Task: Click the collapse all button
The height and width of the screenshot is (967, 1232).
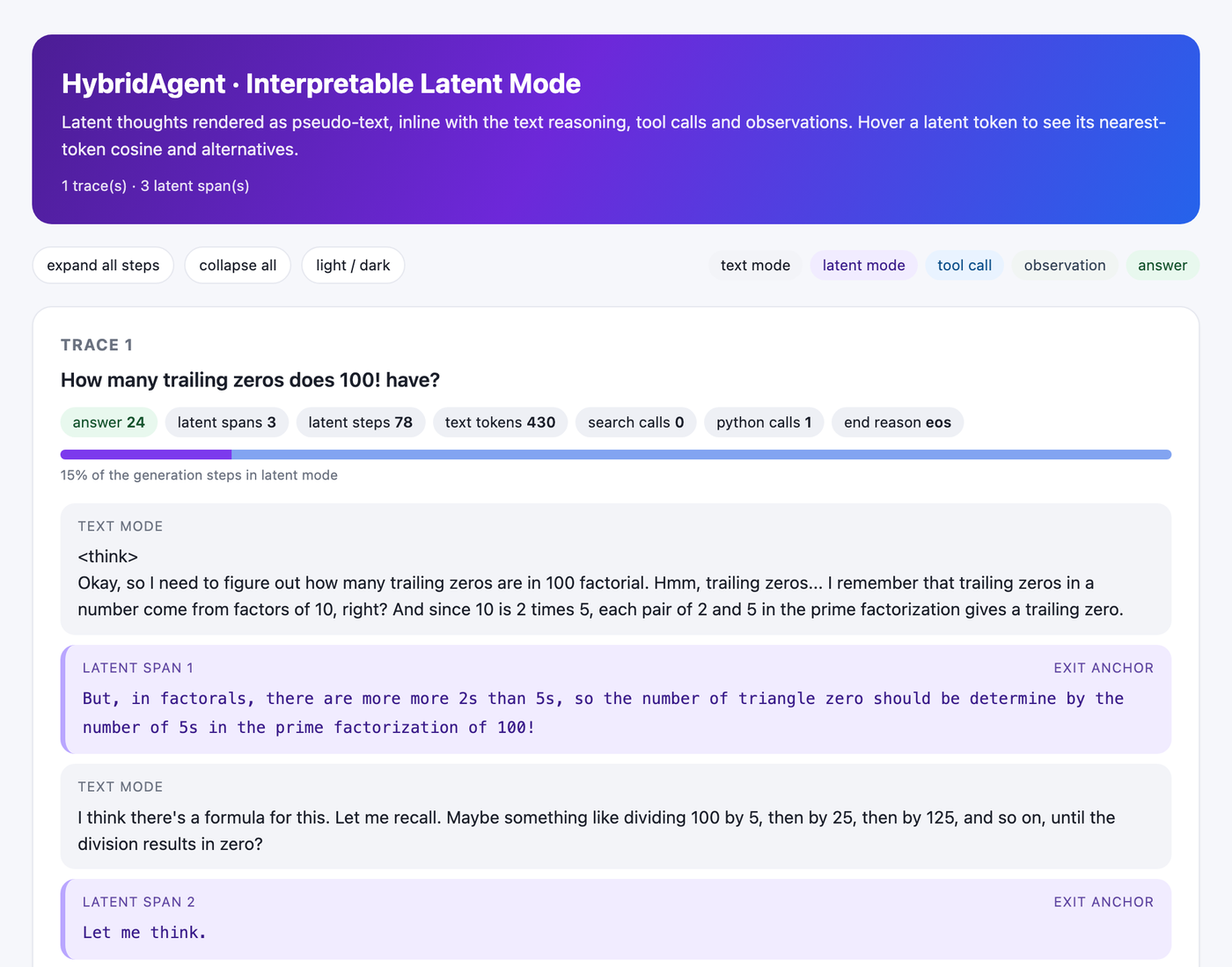Action: pos(238,265)
